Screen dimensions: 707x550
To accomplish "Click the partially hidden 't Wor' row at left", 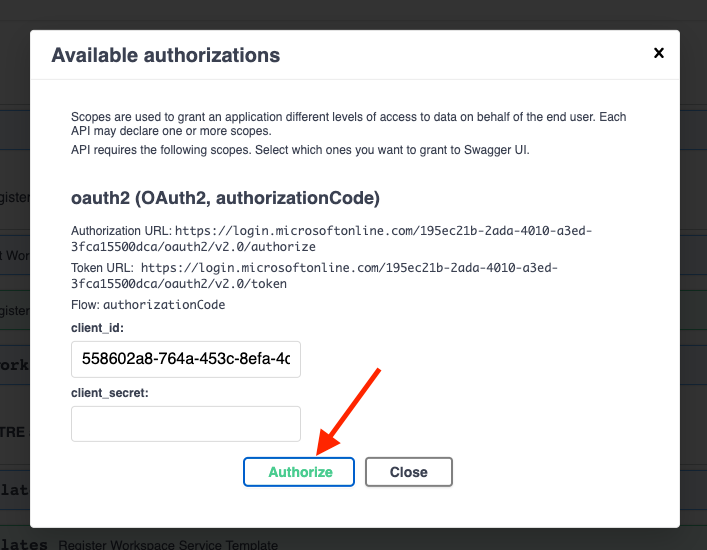I will 14,255.
